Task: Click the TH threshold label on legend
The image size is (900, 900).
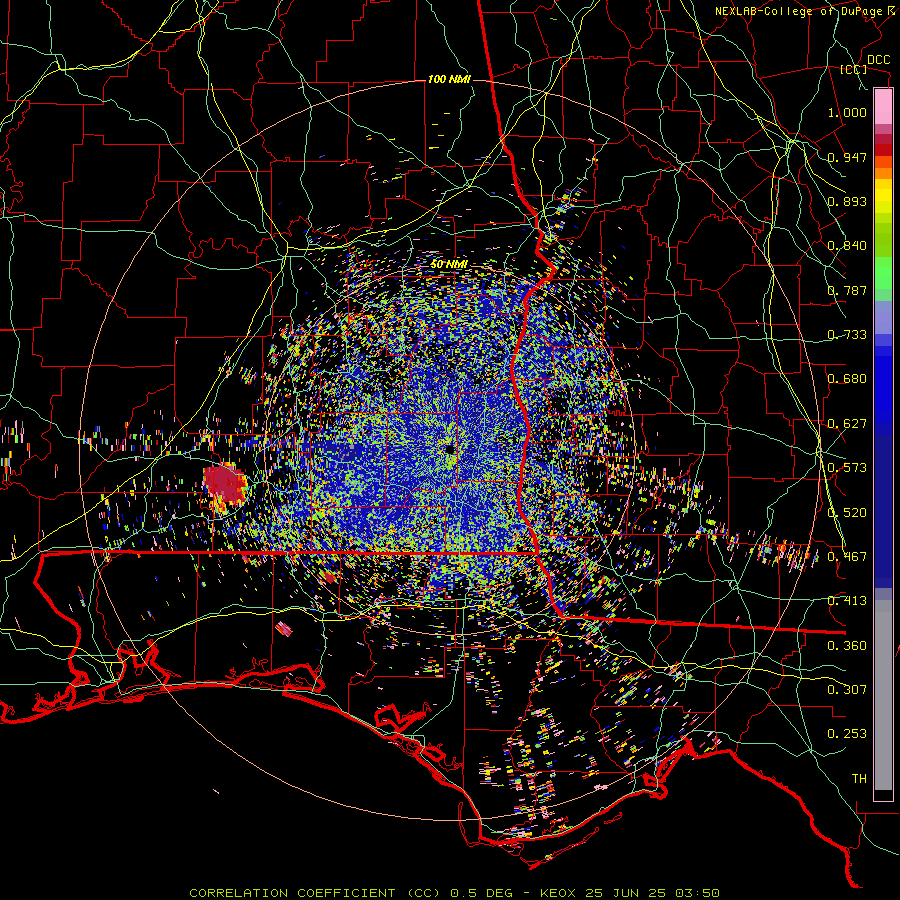Action: pyautogui.click(x=859, y=779)
